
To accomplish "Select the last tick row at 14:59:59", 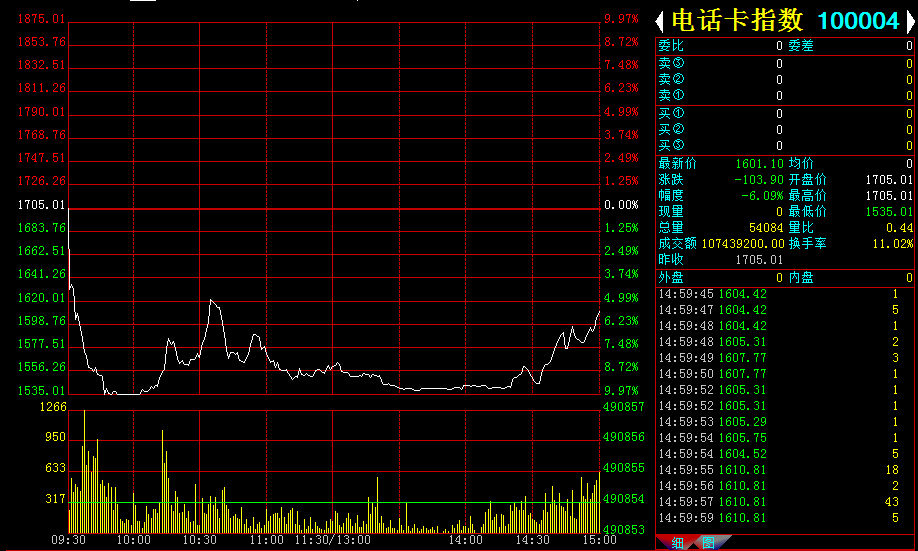I will [x=785, y=518].
